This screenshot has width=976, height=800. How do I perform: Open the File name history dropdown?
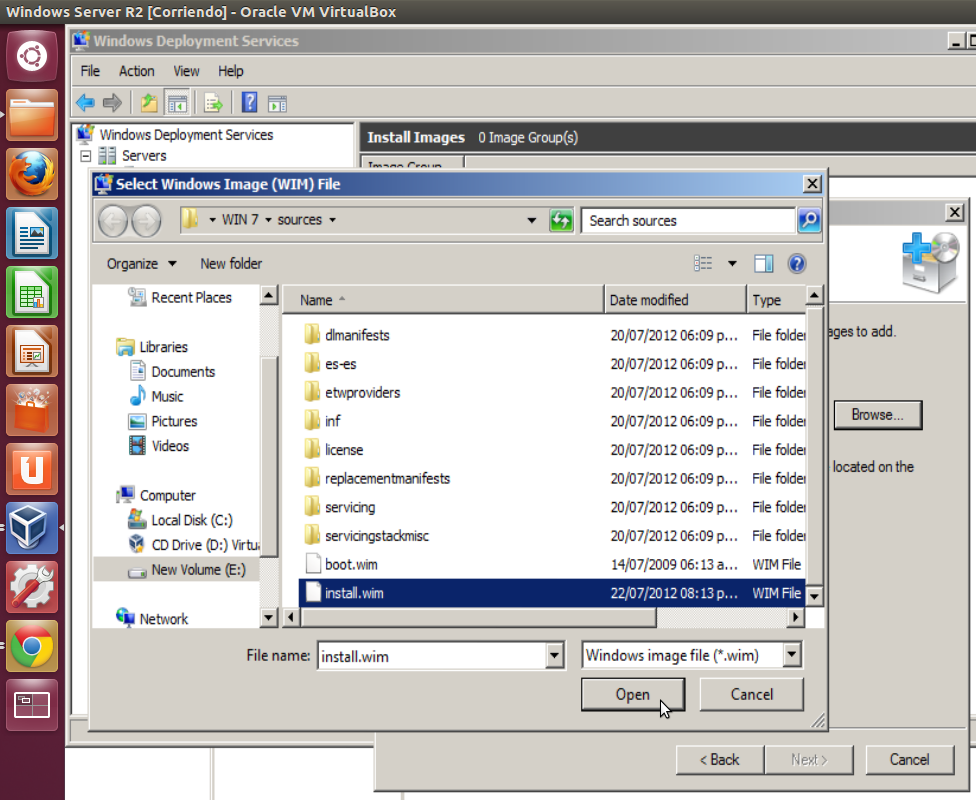pos(555,656)
